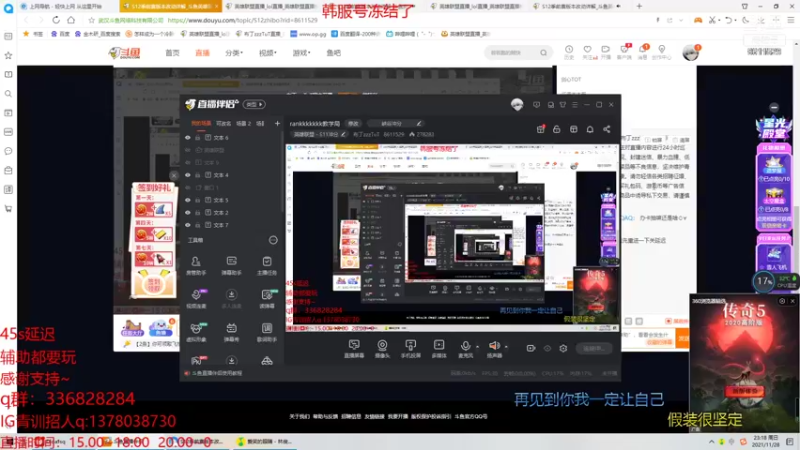Open the 房管助手 tool
Screen dimensions: 800x450
click(196, 266)
